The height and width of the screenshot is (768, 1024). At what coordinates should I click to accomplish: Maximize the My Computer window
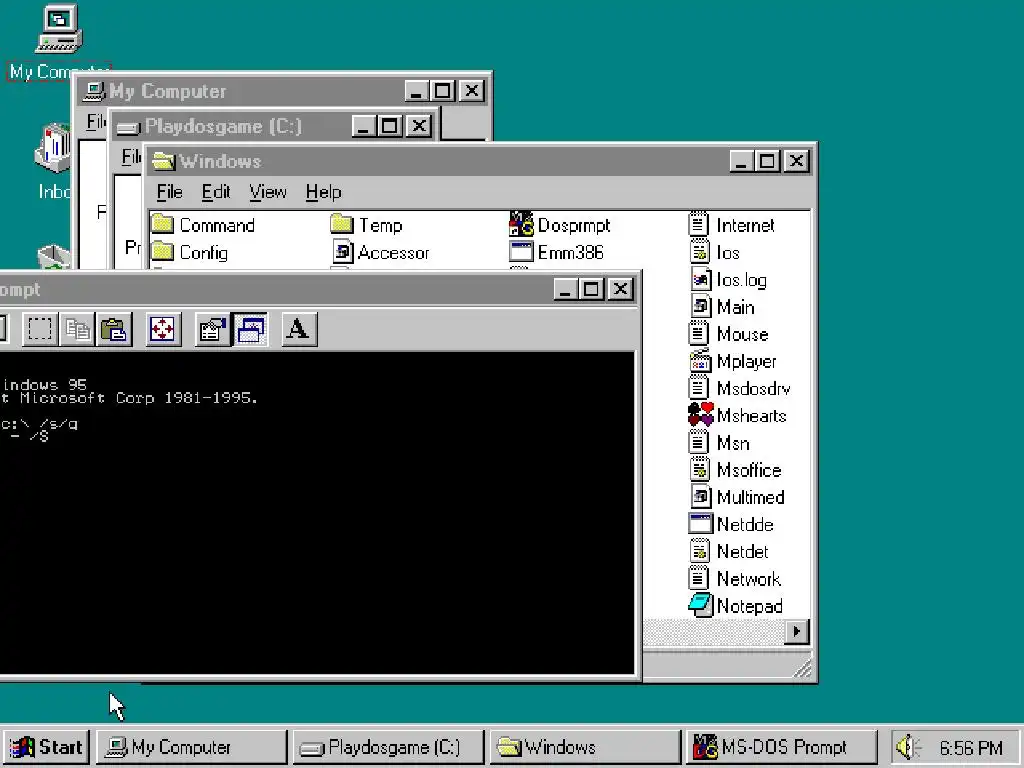pos(443,90)
